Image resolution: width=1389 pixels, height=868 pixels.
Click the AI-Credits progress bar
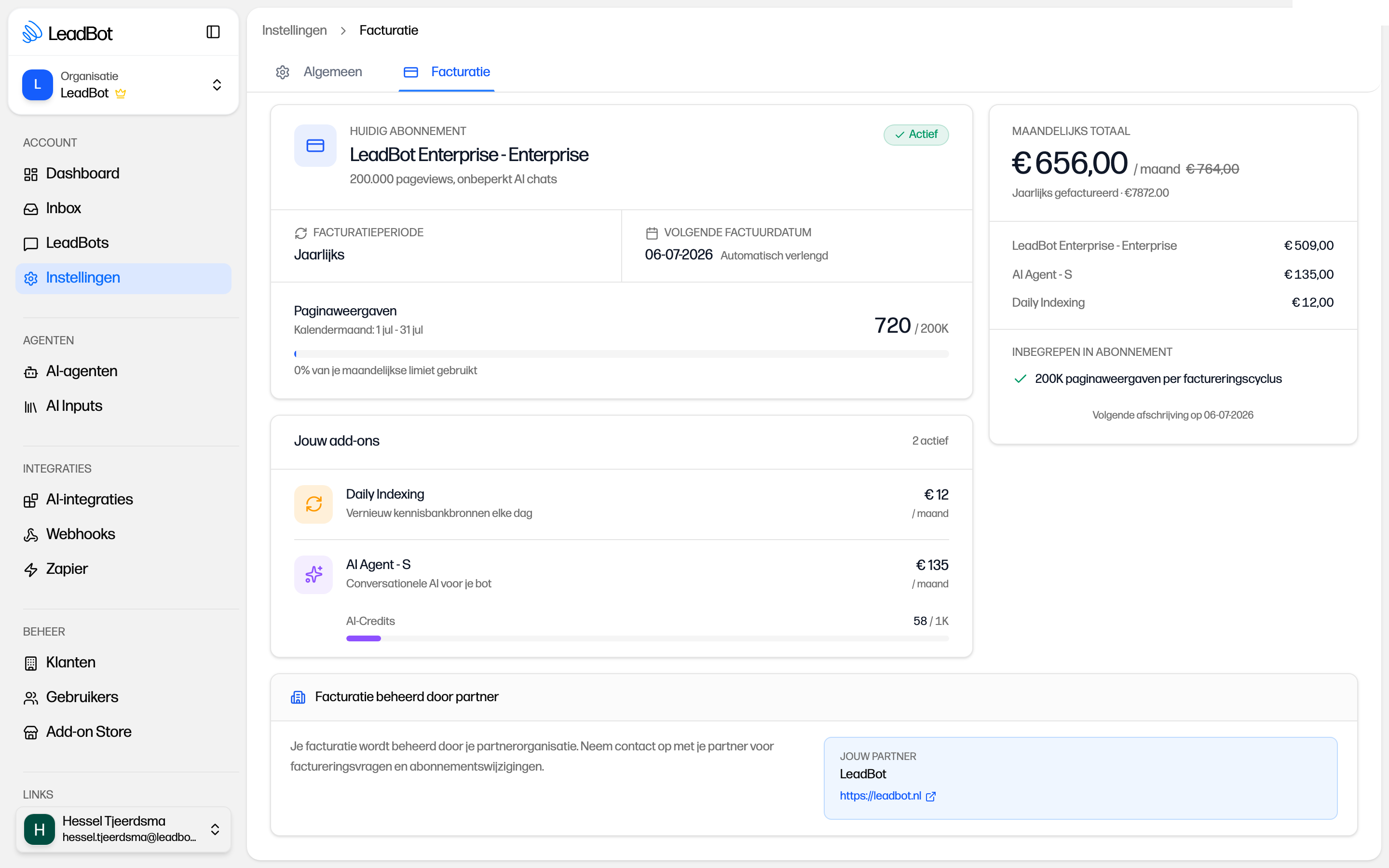click(x=647, y=638)
